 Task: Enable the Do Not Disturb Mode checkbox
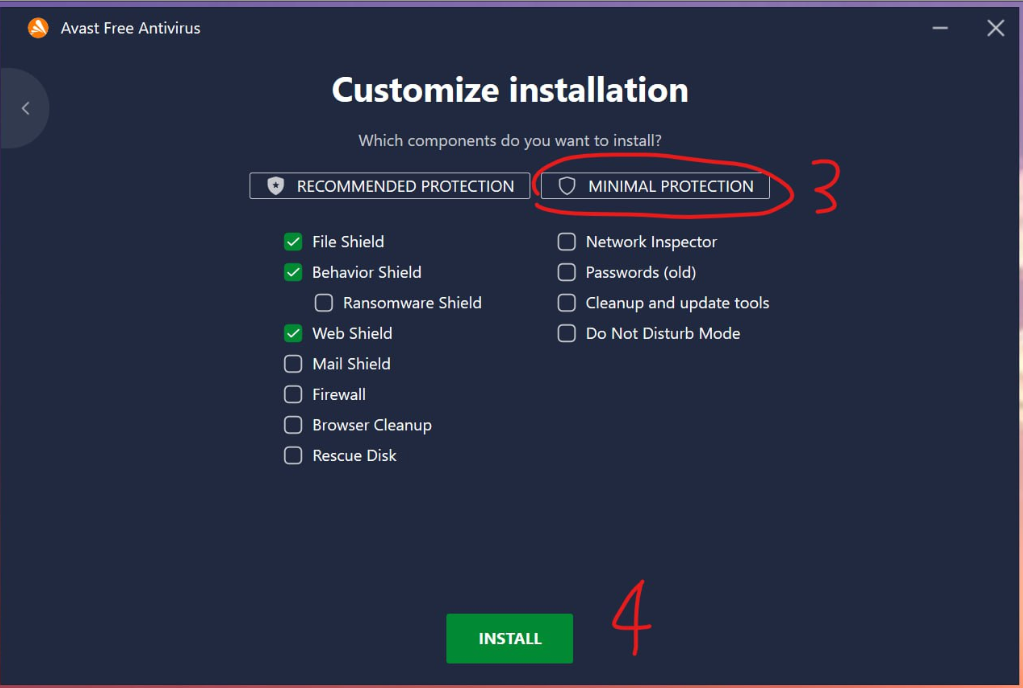(x=566, y=333)
